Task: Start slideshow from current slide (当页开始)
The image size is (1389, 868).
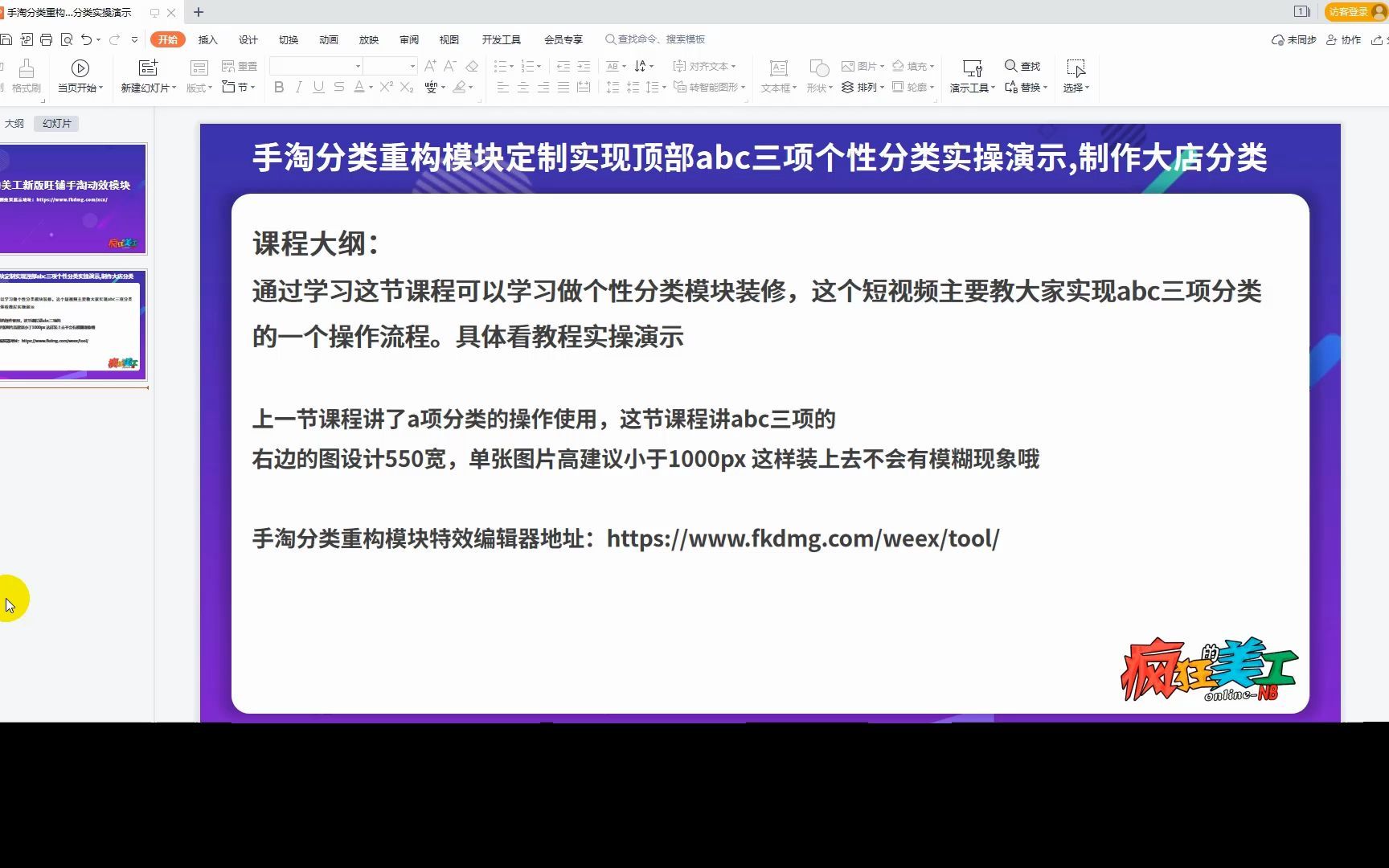Action: point(80,76)
